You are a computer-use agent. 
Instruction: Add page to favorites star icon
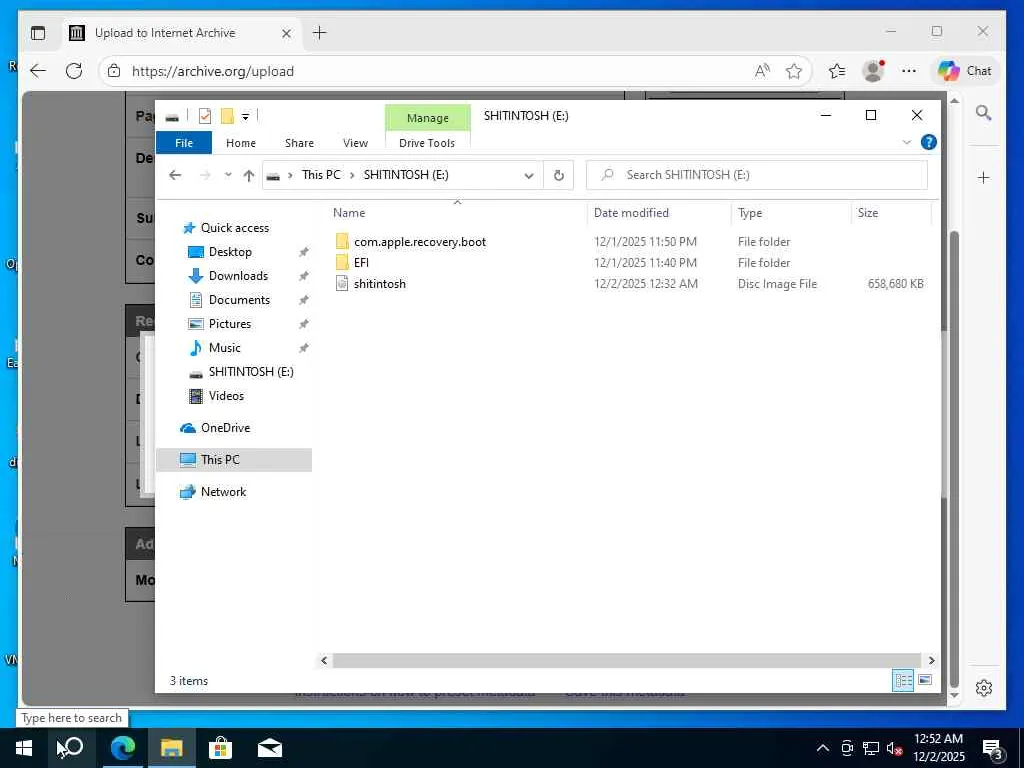(x=793, y=71)
